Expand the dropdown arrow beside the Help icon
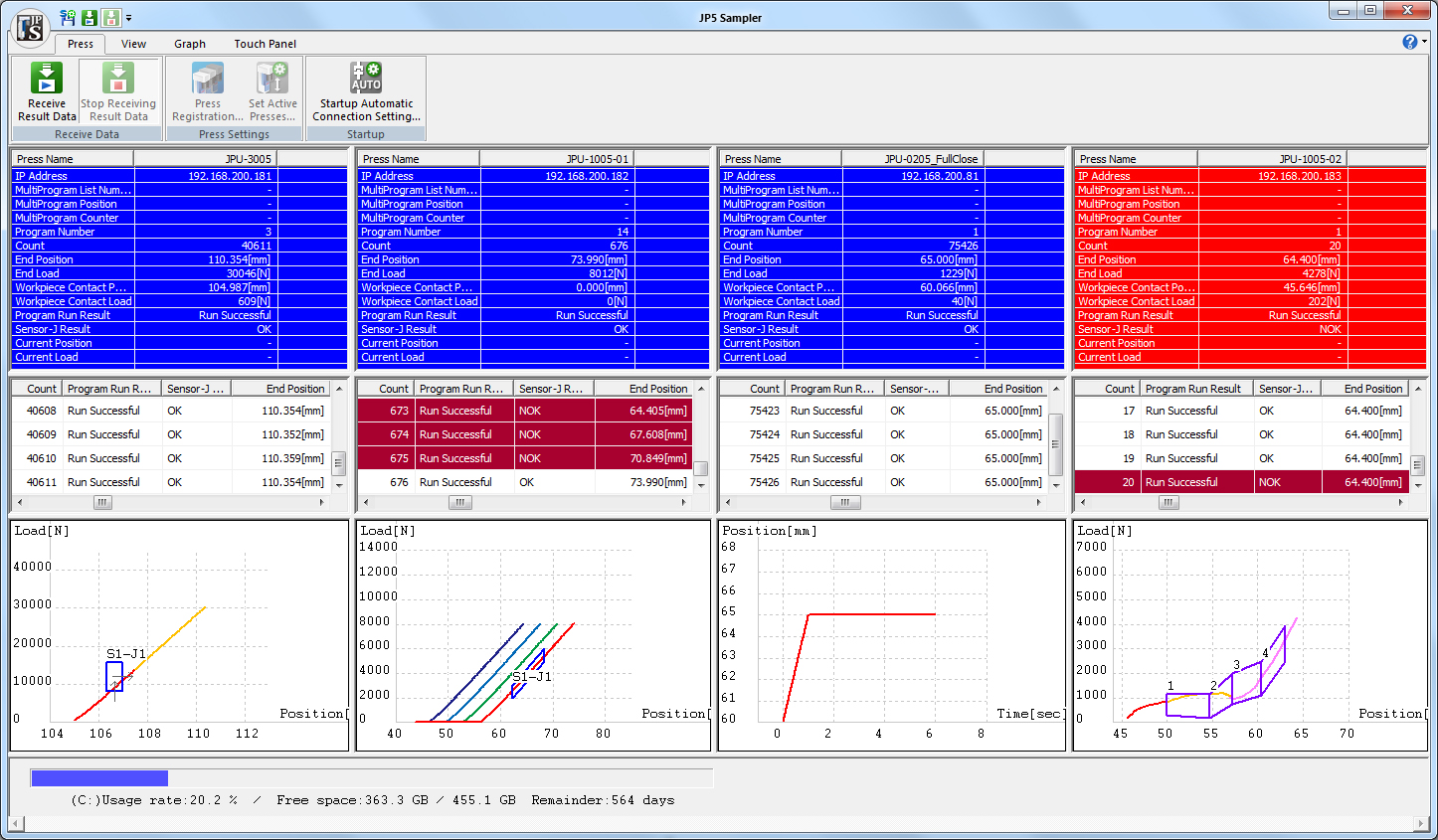The height and width of the screenshot is (840, 1438). [1424, 42]
